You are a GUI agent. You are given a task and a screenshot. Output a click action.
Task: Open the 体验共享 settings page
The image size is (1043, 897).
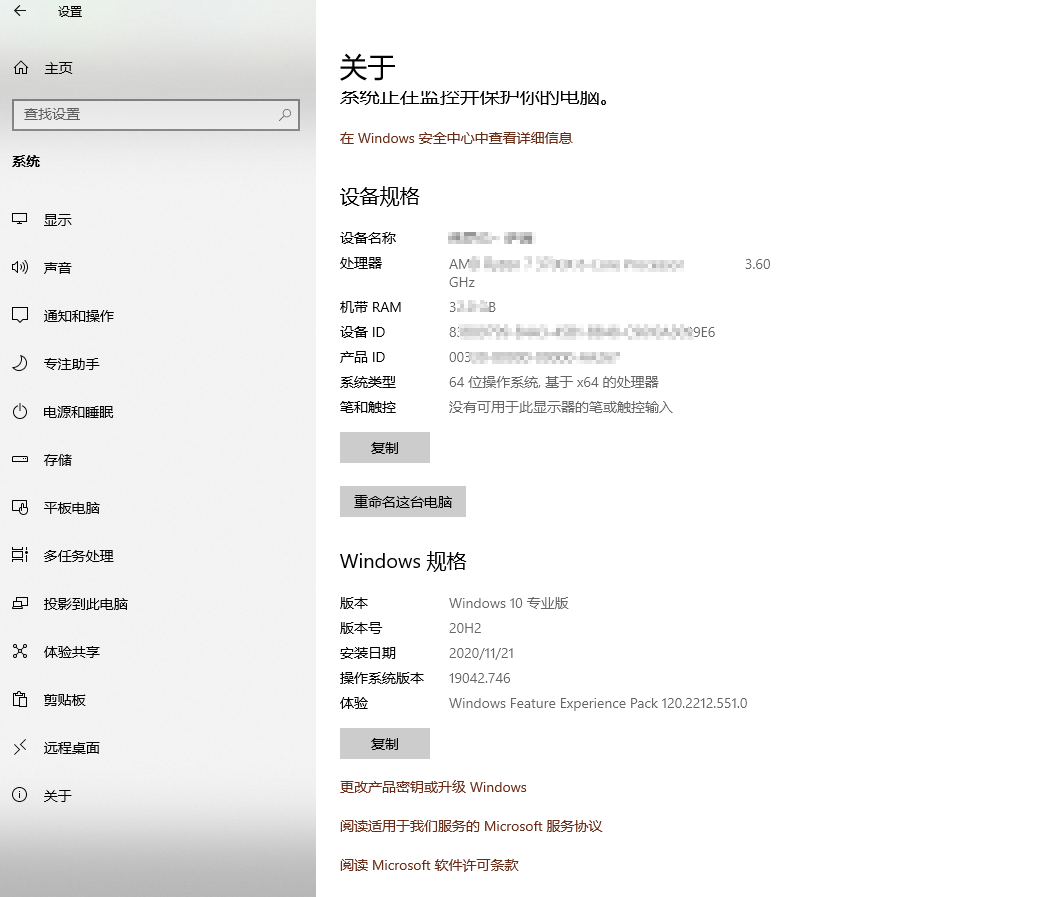158,652
